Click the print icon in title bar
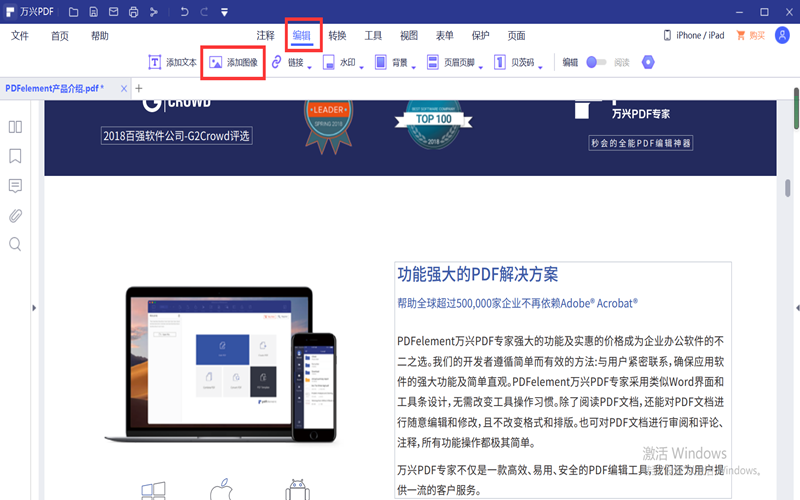800x500 pixels. point(133,12)
